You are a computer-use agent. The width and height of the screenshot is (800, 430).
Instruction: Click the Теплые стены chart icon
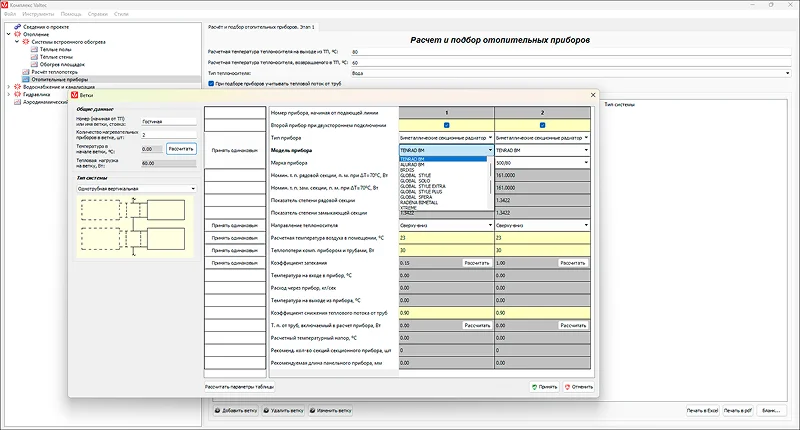coord(34,57)
